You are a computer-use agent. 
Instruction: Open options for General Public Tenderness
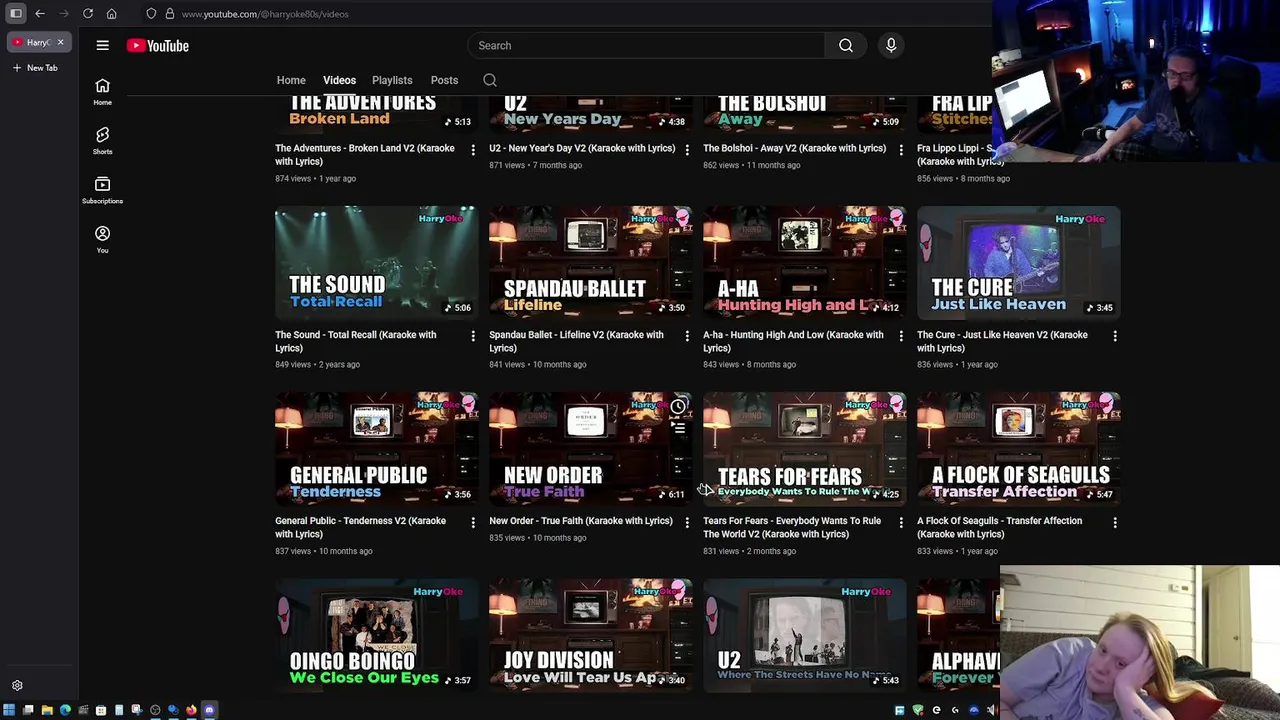473,522
